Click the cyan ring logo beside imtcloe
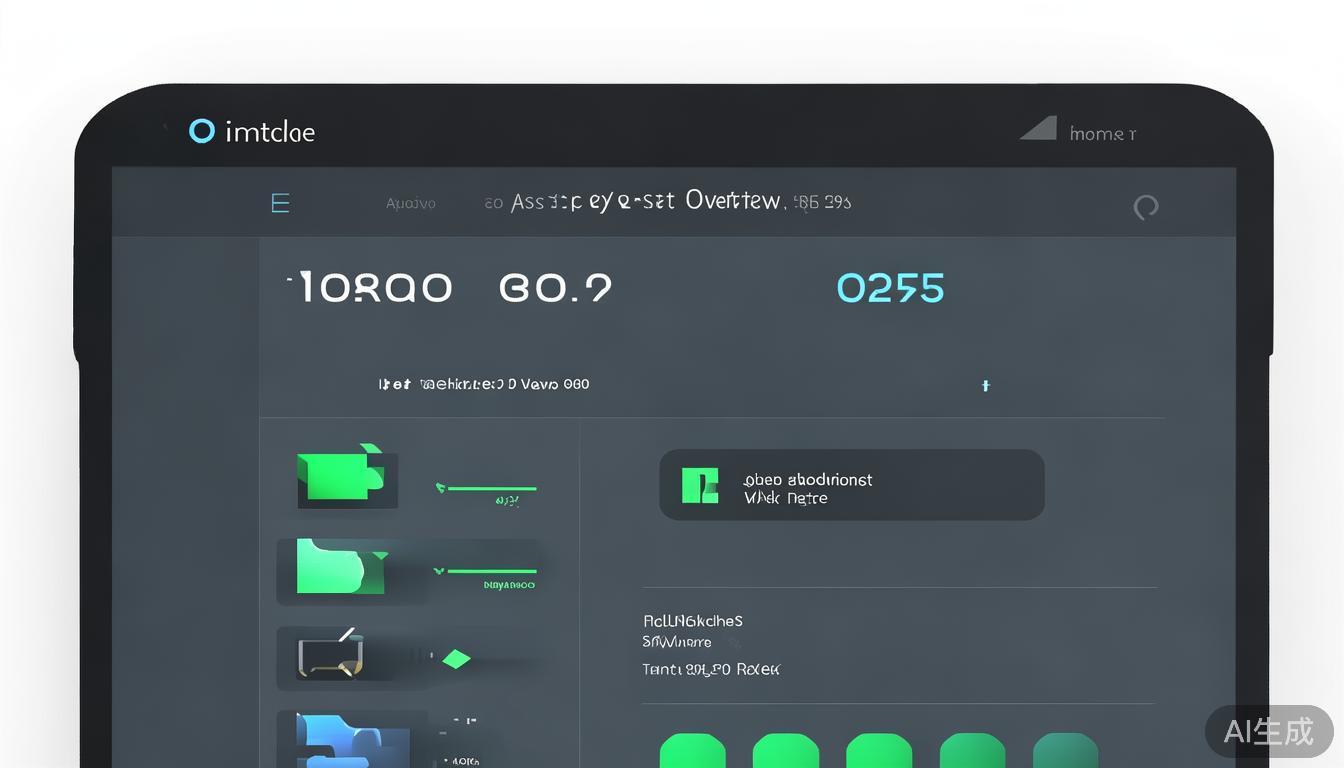The image size is (1344, 768). tap(202, 131)
